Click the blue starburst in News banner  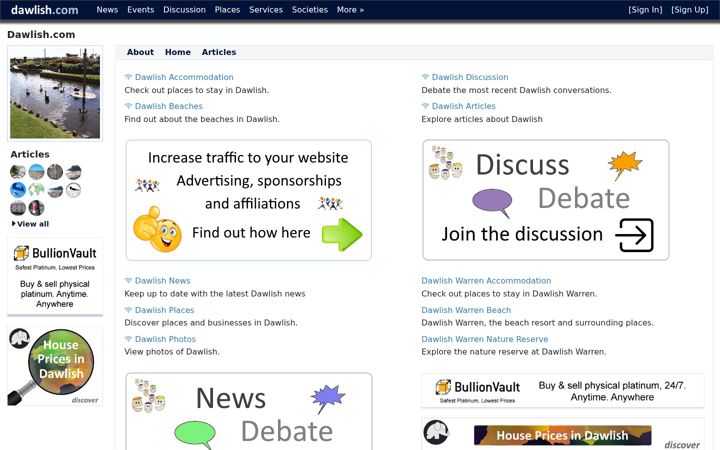tap(328, 399)
